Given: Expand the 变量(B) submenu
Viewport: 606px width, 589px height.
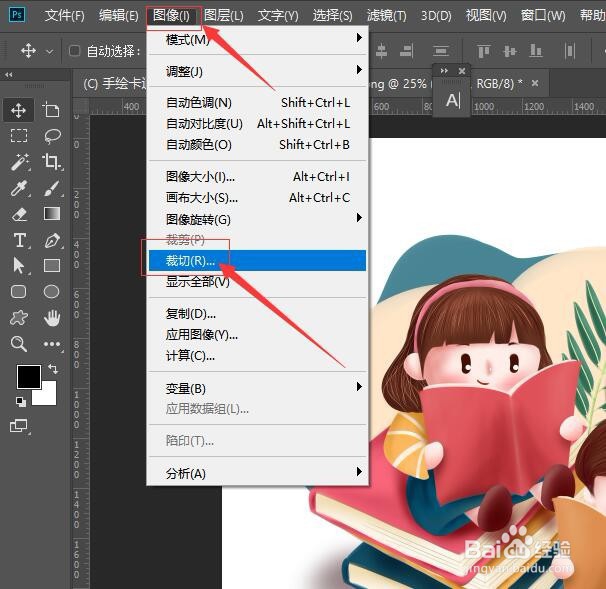Looking at the screenshot, I should pos(257,388).
